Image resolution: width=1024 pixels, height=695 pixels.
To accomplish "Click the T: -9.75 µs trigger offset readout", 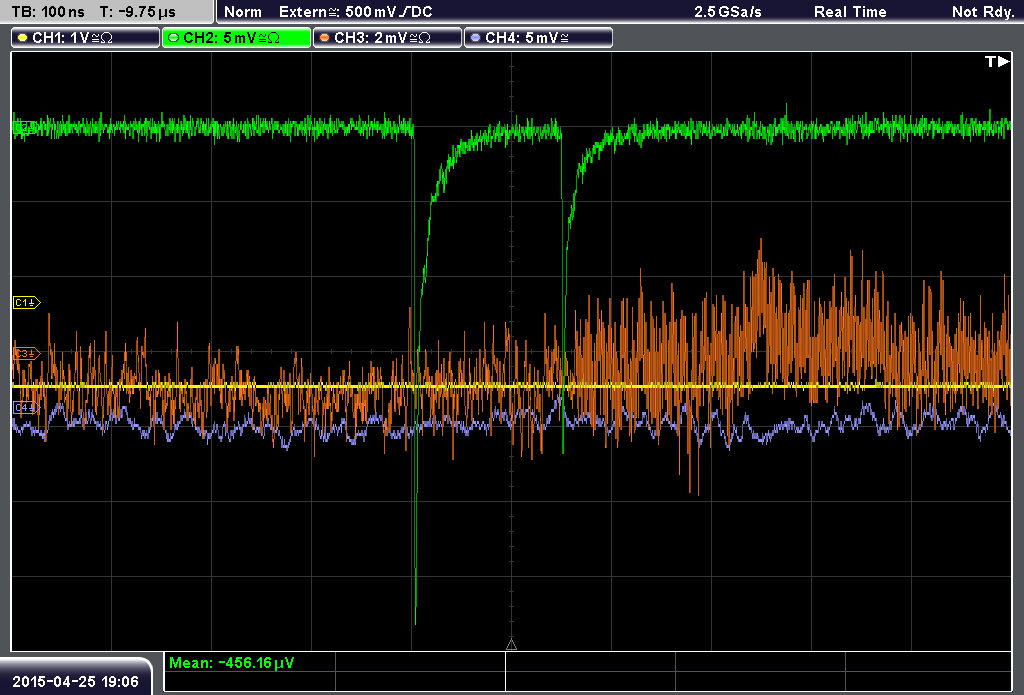I will click(138, 12).
